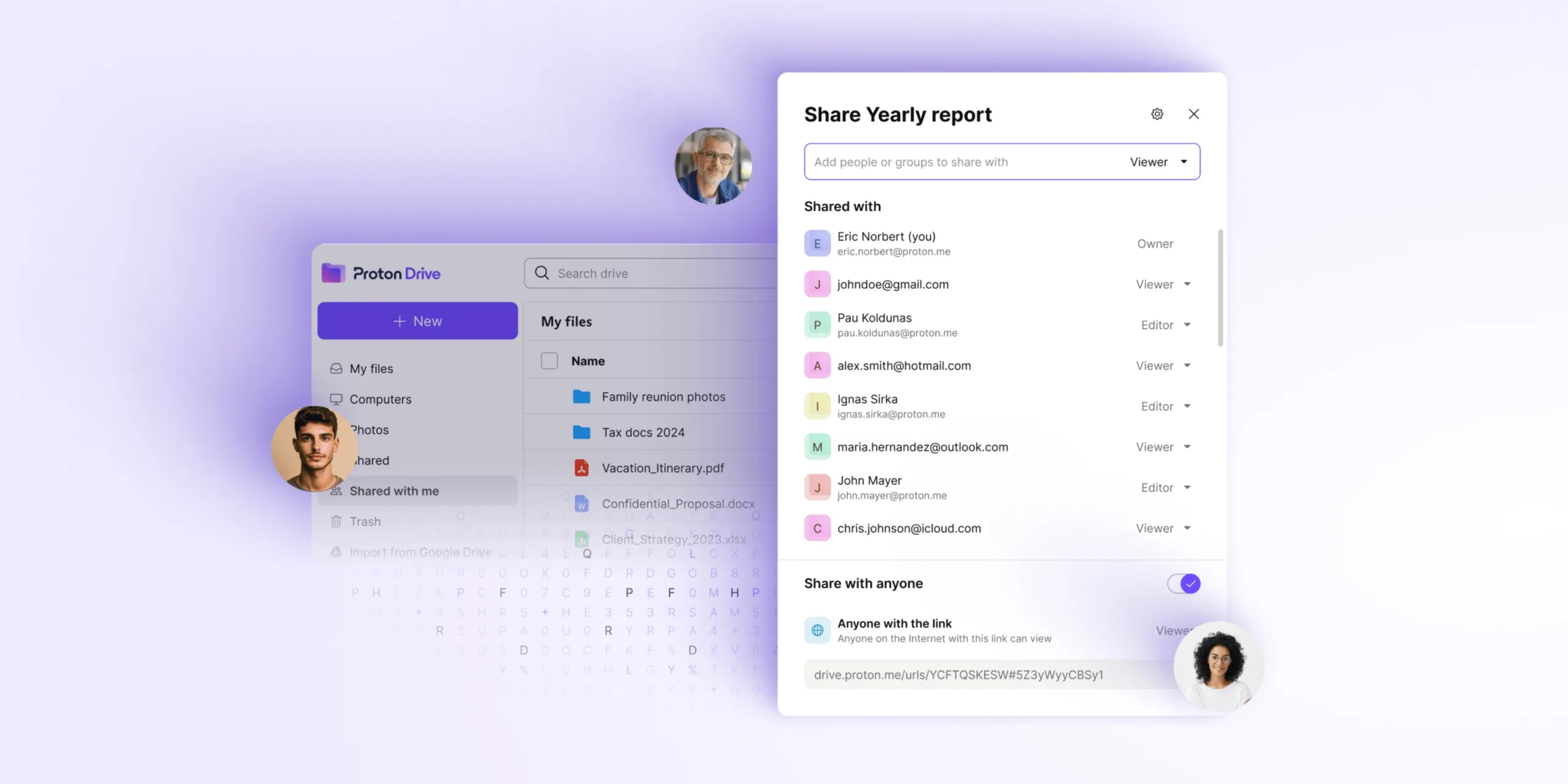
Task: Toggle Viewer permission for johndoe@gmail.com
Action: click(1163, 284)
